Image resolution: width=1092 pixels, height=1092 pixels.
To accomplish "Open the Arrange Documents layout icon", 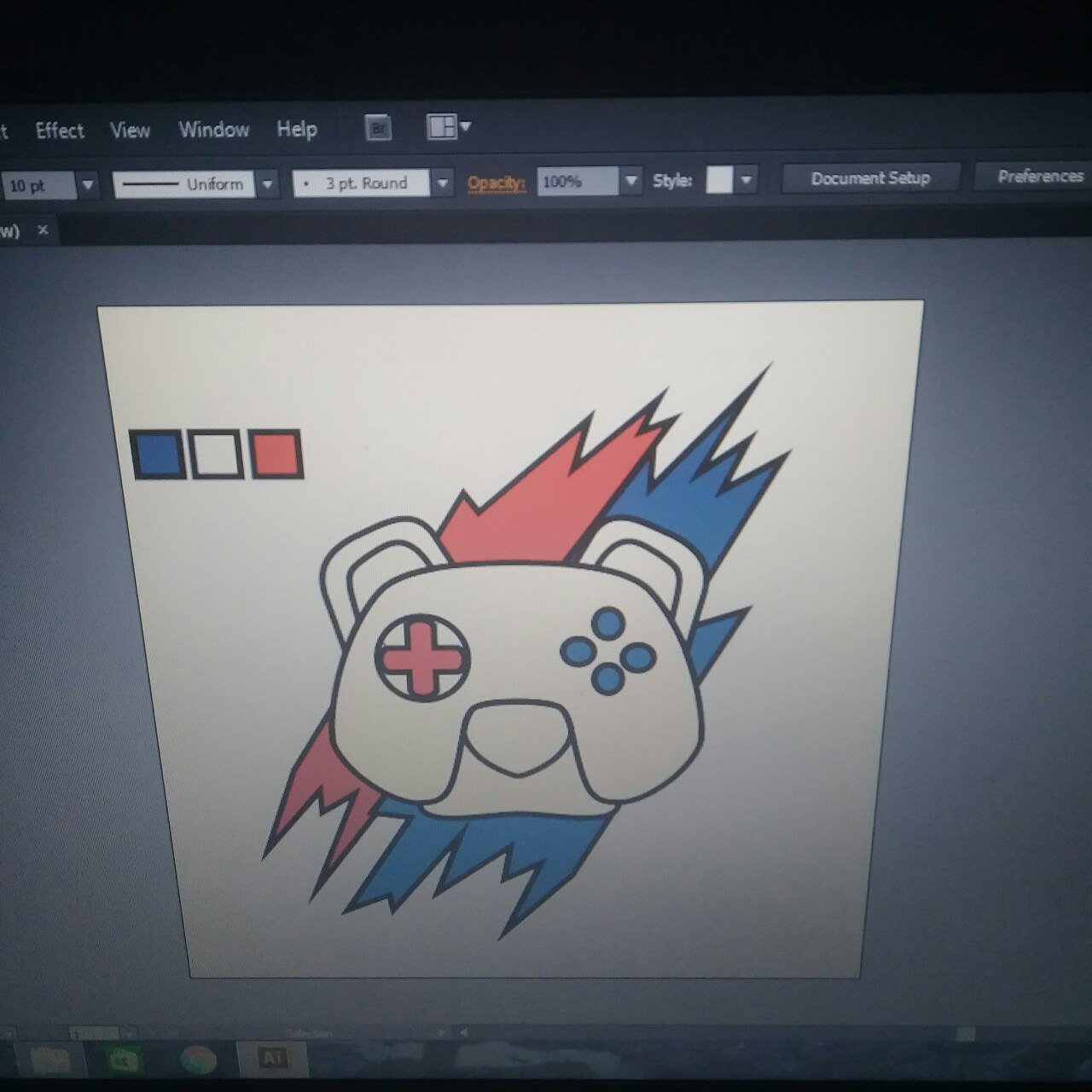I will pyautogui.click(x=449, y=127).
